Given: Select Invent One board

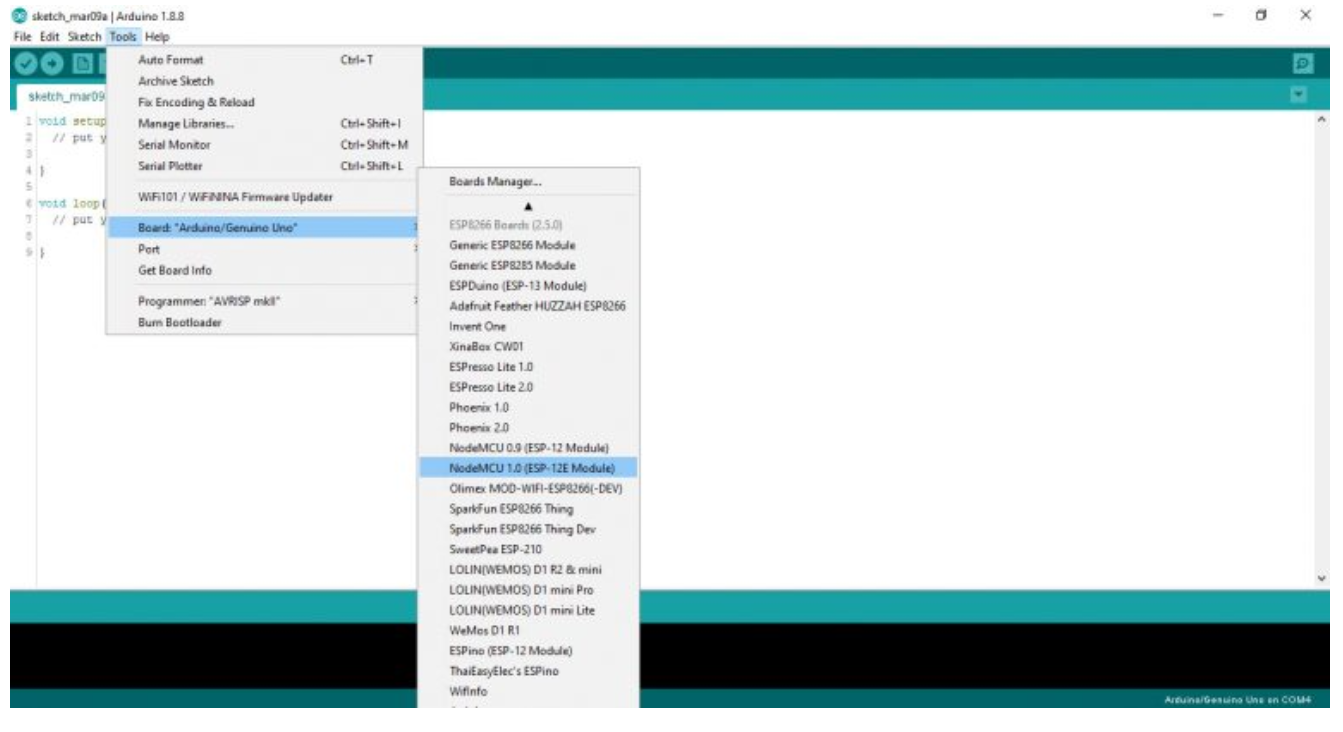Looking at the screenshot, I should 528,326.
